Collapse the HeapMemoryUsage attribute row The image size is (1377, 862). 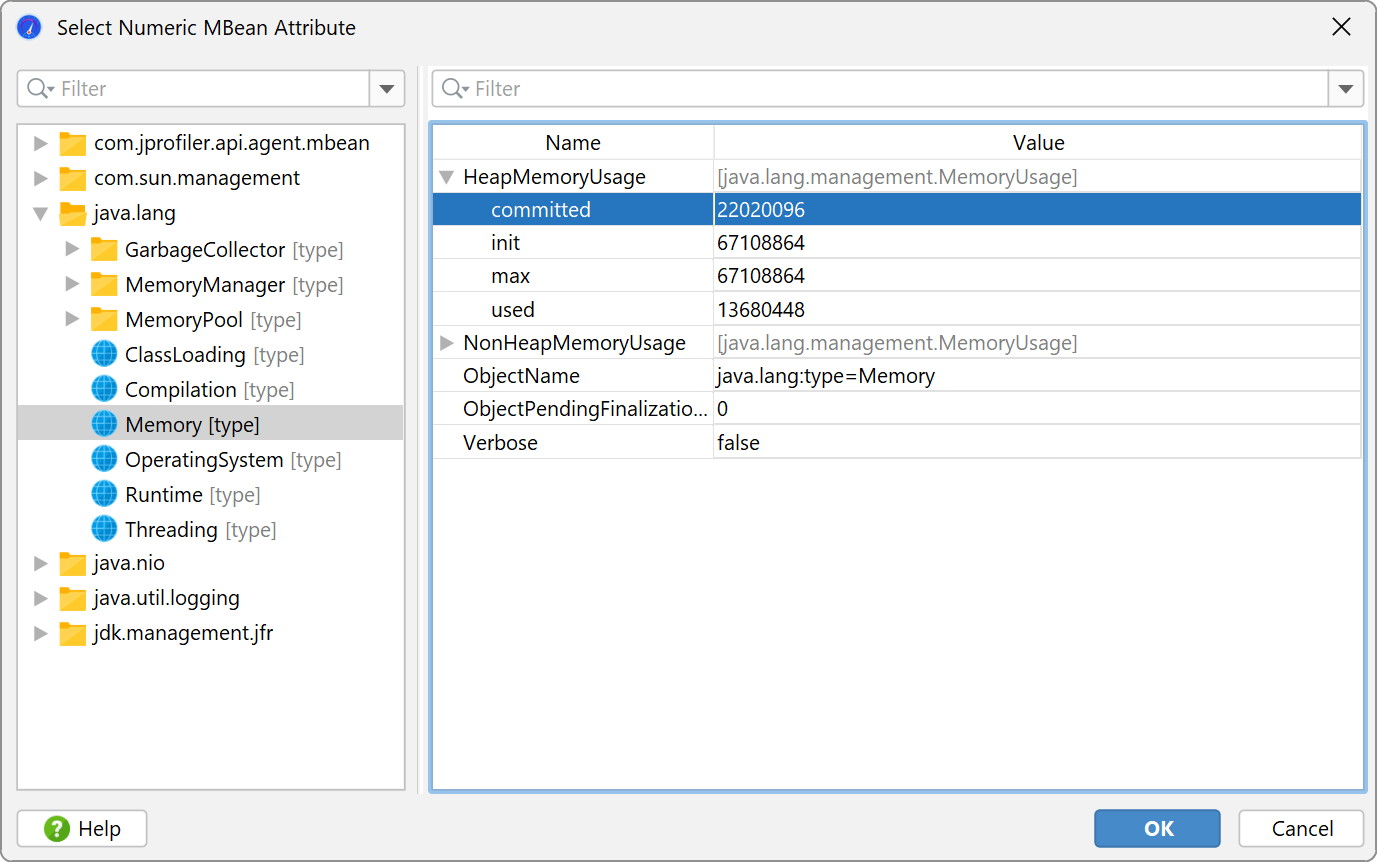[x=446, y=178]
